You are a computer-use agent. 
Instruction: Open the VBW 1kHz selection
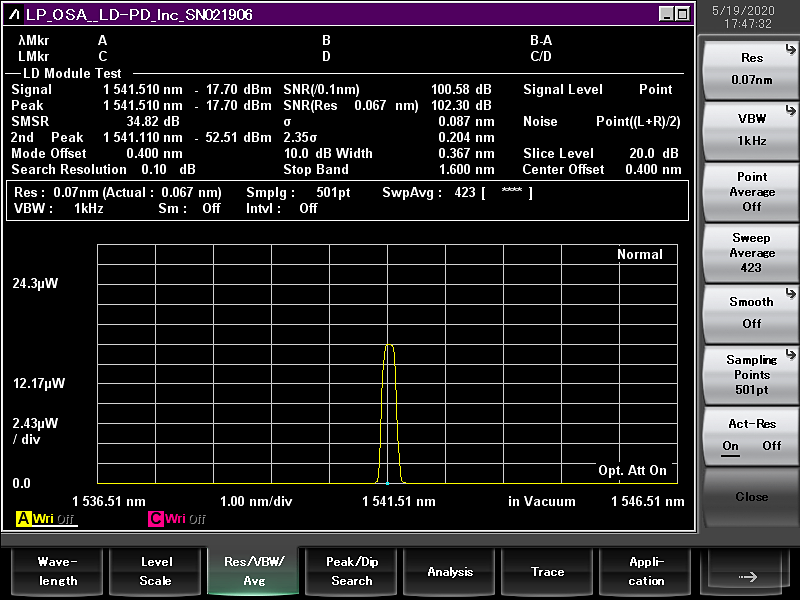pyautogui.click(x=751, y=129)
